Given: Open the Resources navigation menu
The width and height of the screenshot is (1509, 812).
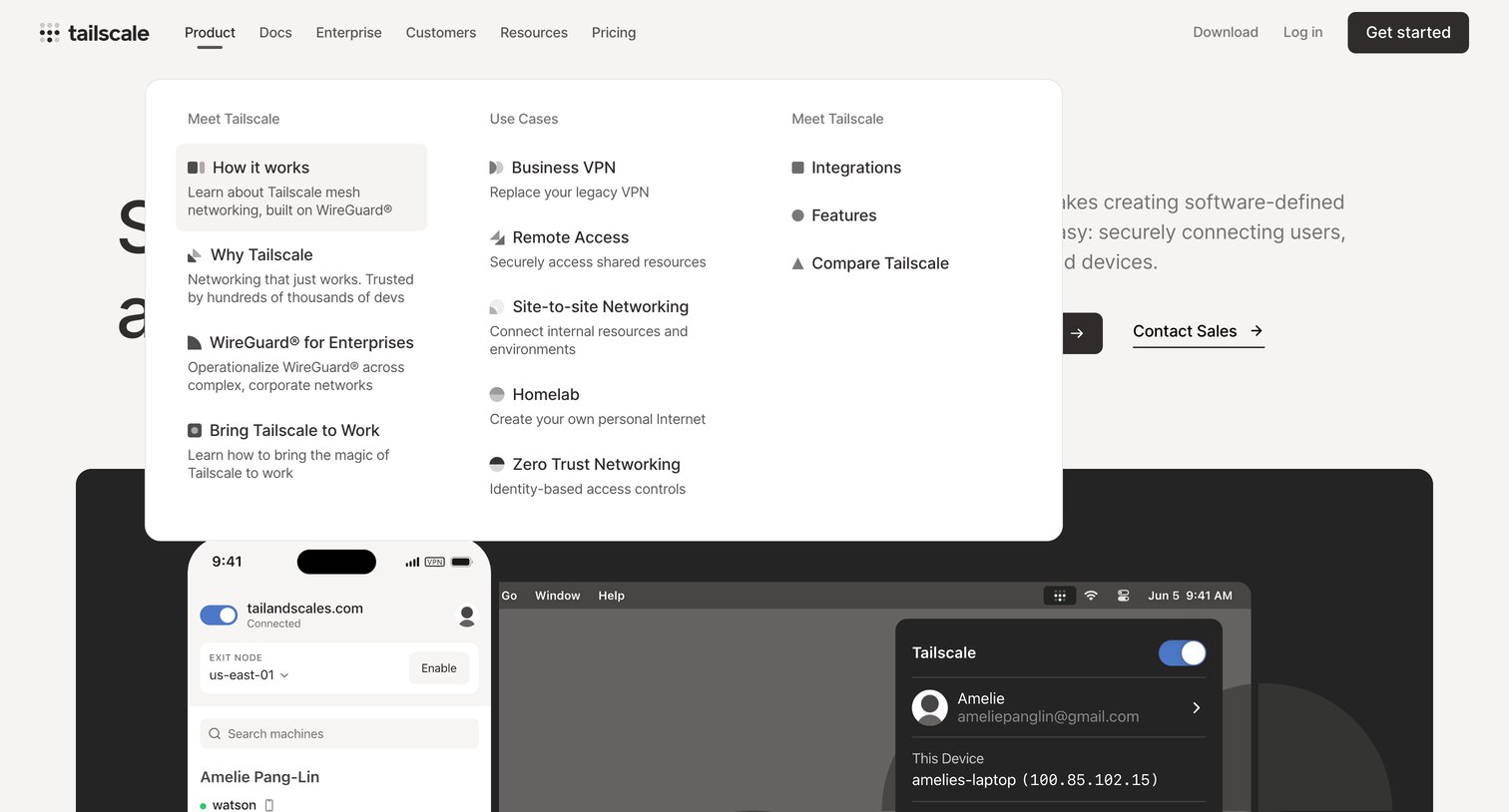Looking at the screenshot, I should [534, 33].
